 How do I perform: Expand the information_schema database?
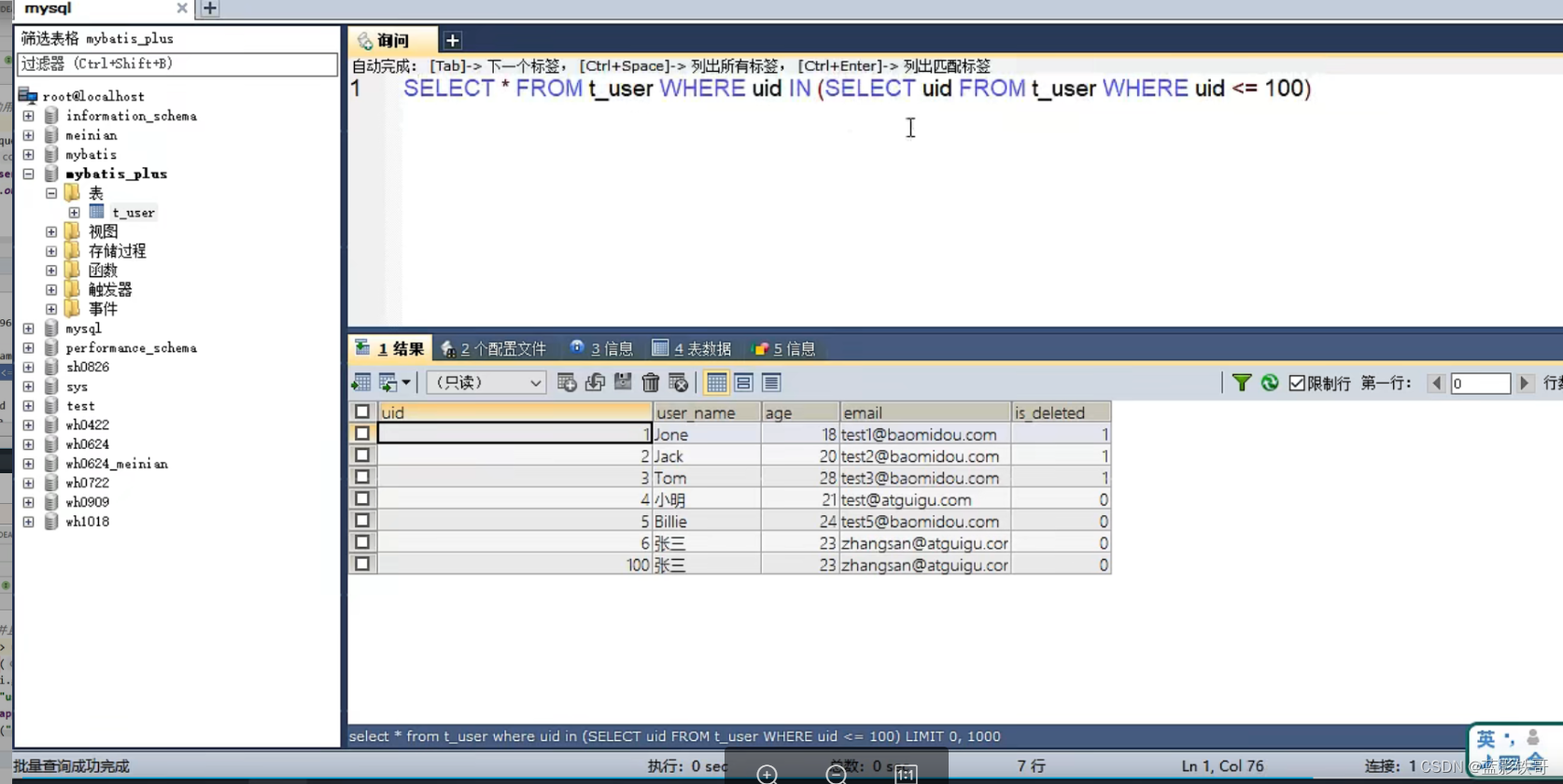pos(29,116)
